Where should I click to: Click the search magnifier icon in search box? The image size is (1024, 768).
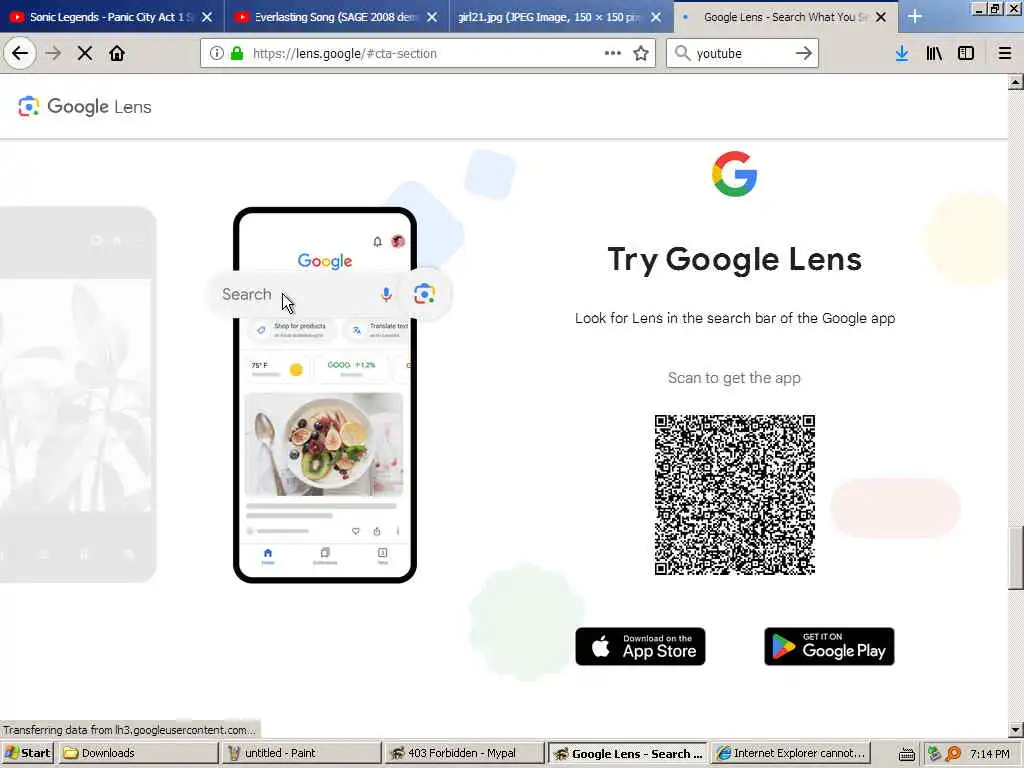[682, 54]
